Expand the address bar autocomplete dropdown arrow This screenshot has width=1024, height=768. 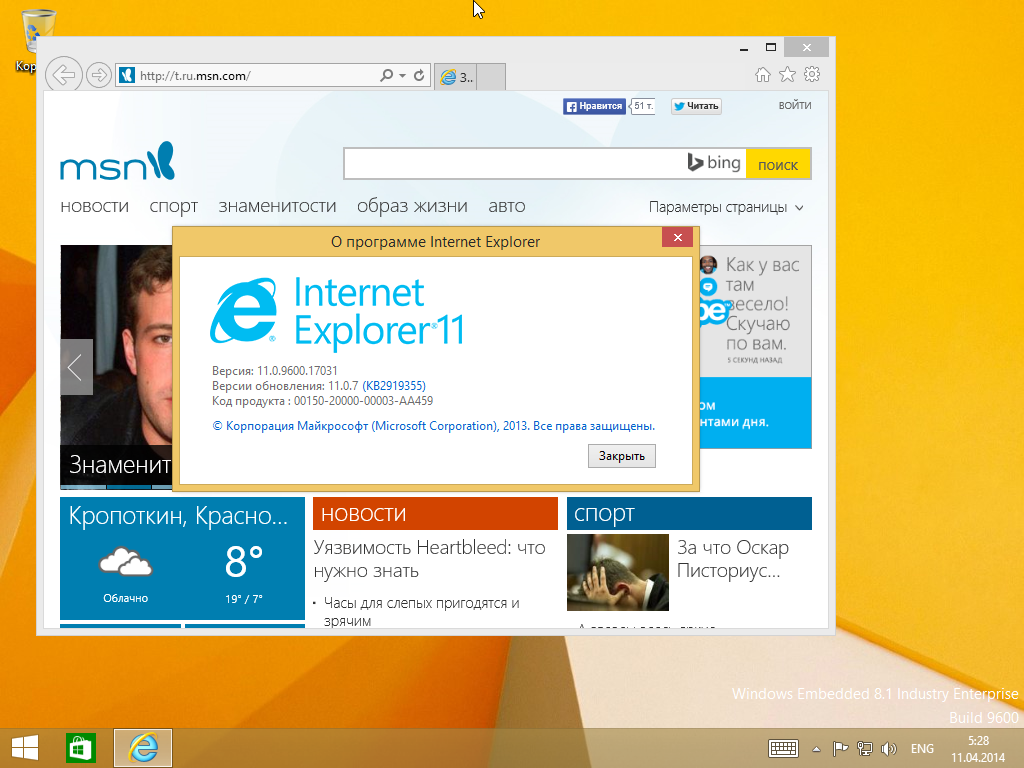tap(402, 75)
